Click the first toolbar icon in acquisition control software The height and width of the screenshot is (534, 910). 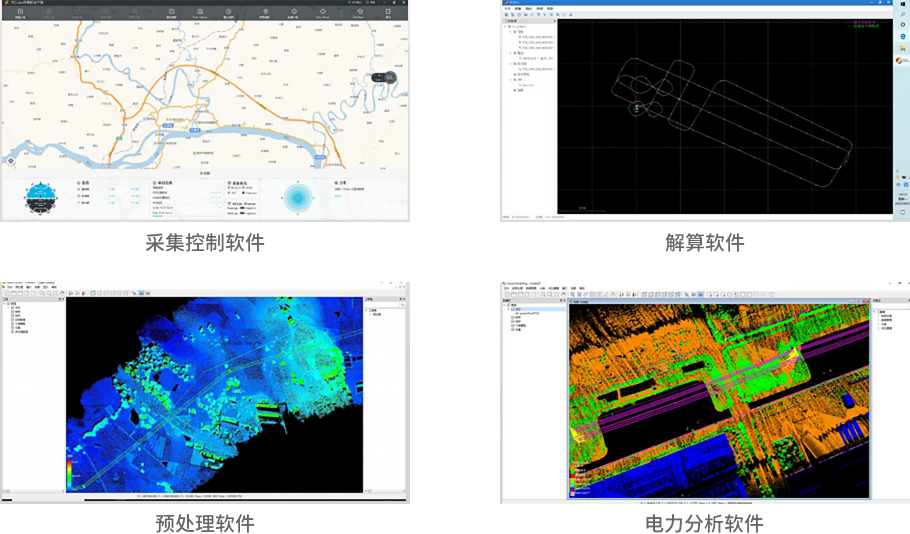pyautogui.click(x=21, y=15)
